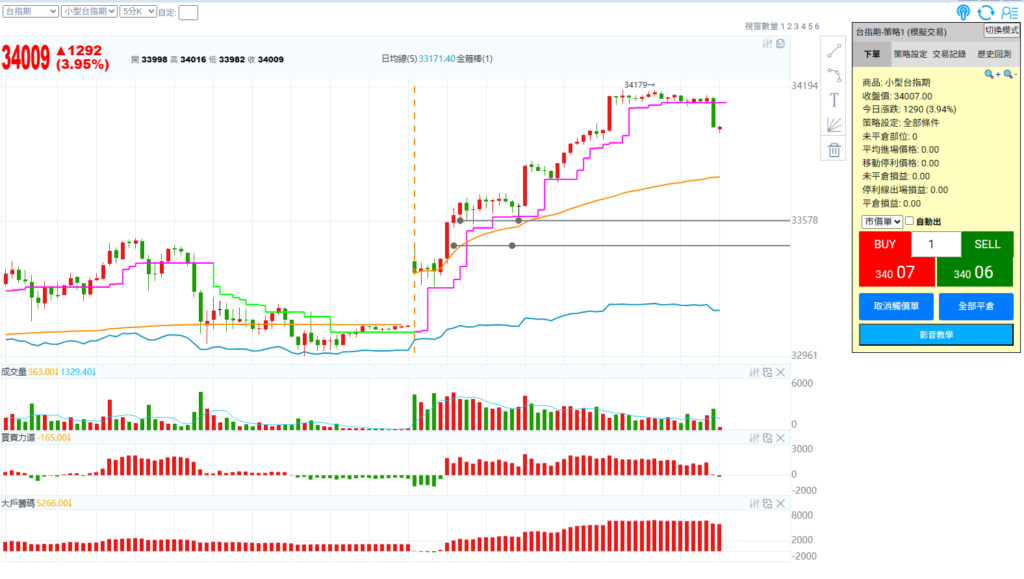The height and width of the screenshot is (579, 1024).
Task: Expand the 5分K timeframe dropdown
Action: point(137,11)
